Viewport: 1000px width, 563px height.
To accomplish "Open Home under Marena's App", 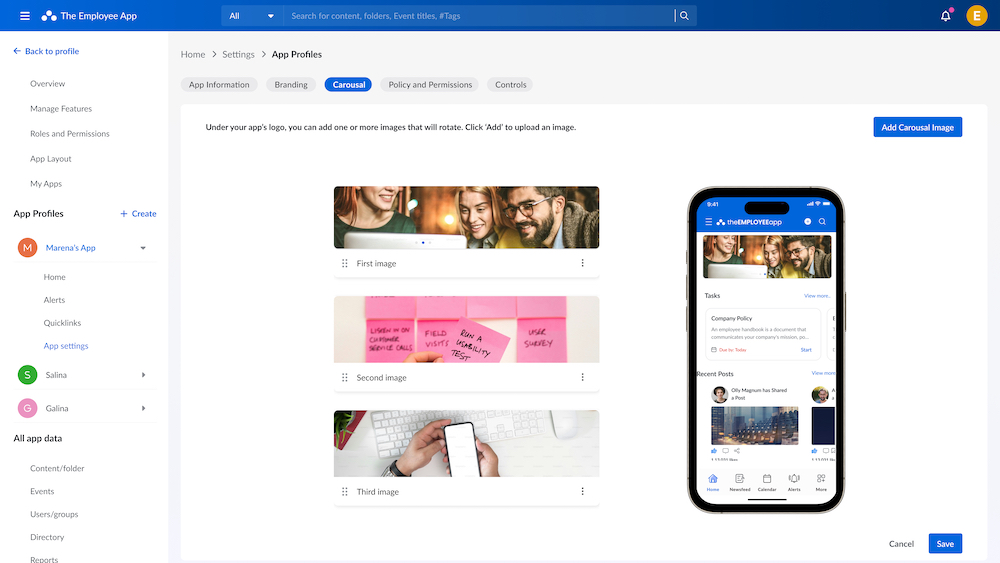I will [54, 277].
